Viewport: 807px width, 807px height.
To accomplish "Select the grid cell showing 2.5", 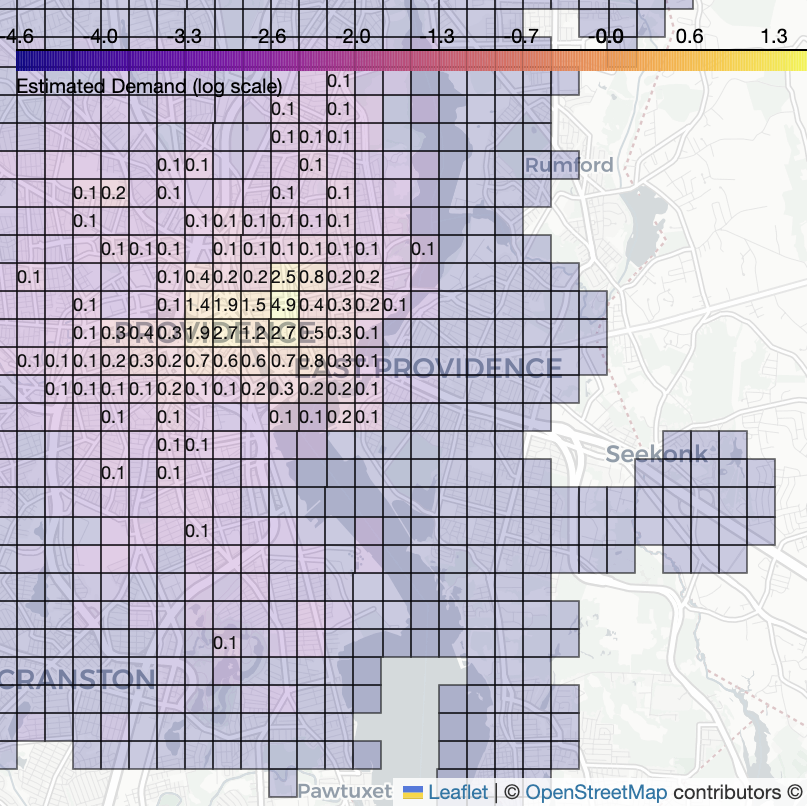I will pyautogui.click(x=283, y=277).
